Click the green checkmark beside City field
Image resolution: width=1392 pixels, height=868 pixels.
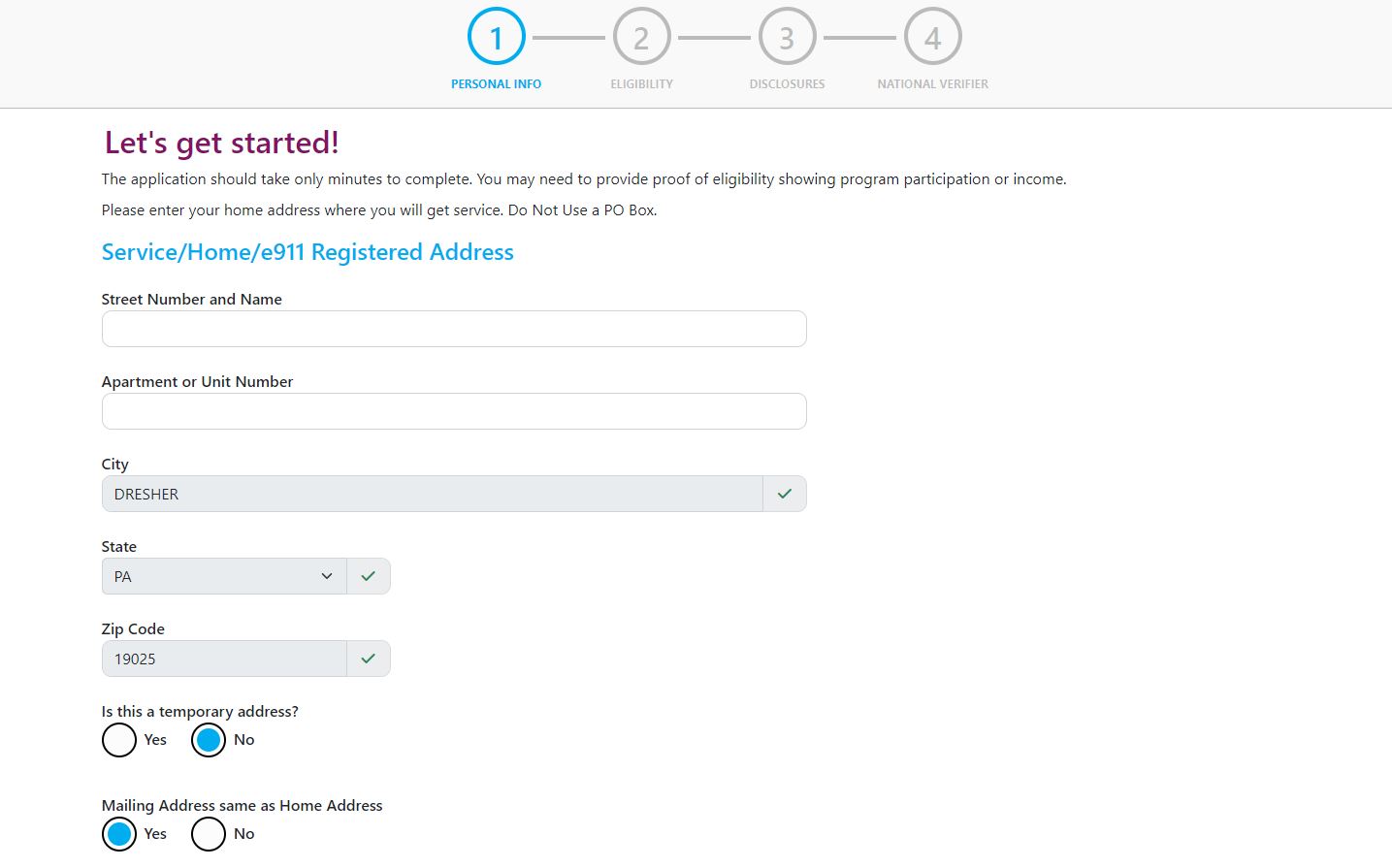pos(785,494)
